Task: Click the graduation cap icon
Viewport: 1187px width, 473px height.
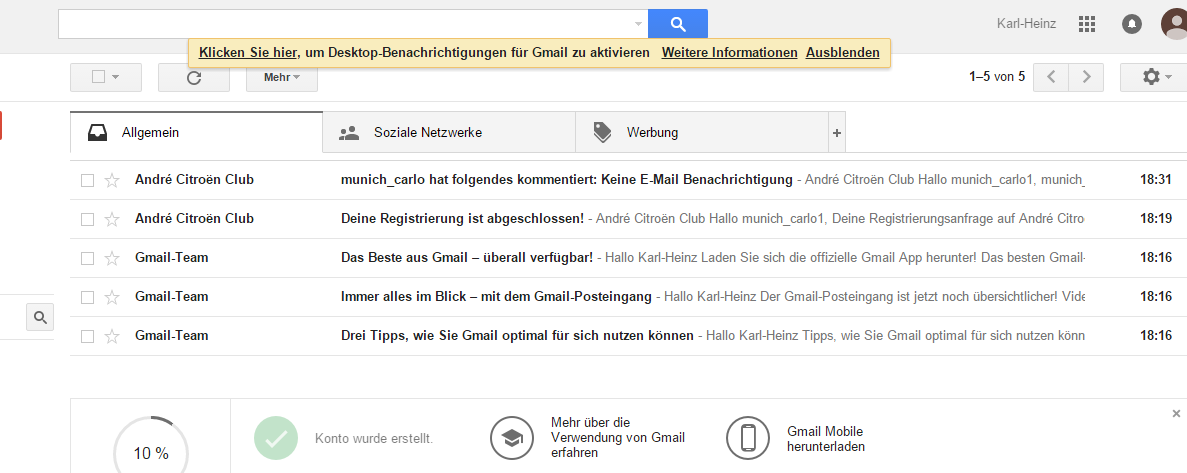Action: click(512, 438)
